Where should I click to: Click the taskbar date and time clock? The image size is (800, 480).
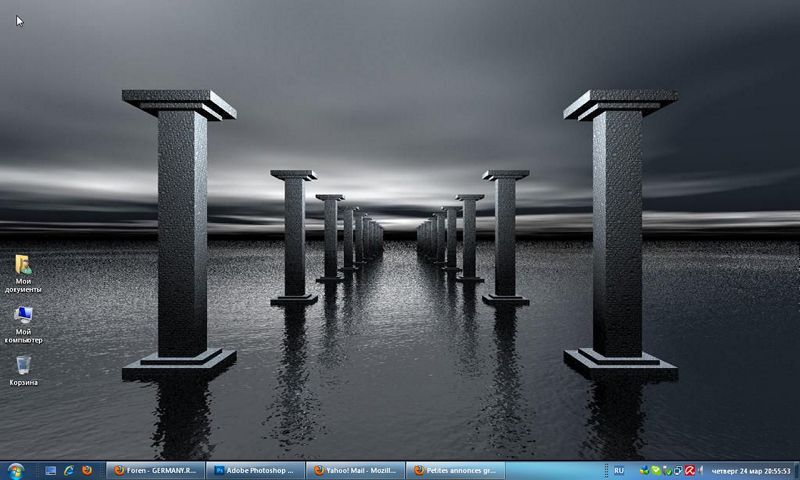[751, 470]
